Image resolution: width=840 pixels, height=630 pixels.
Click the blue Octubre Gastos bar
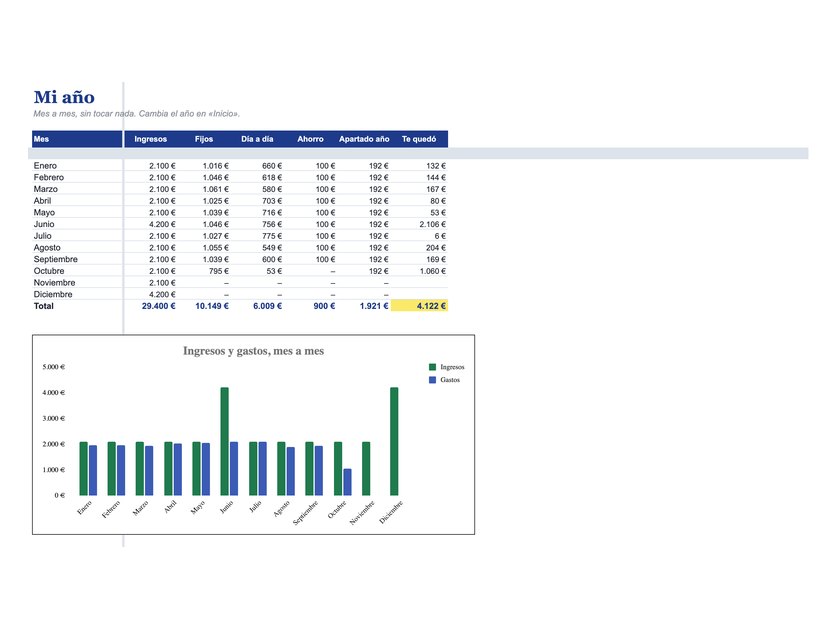click(x=348, y=482)
